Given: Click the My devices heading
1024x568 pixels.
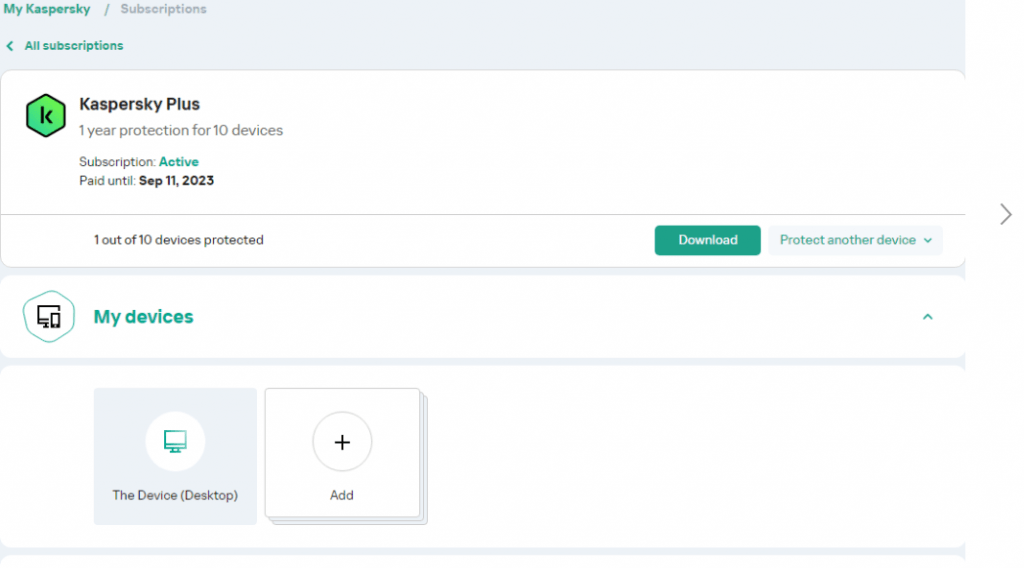Looking at the screenshot, I should click(144, 317).
